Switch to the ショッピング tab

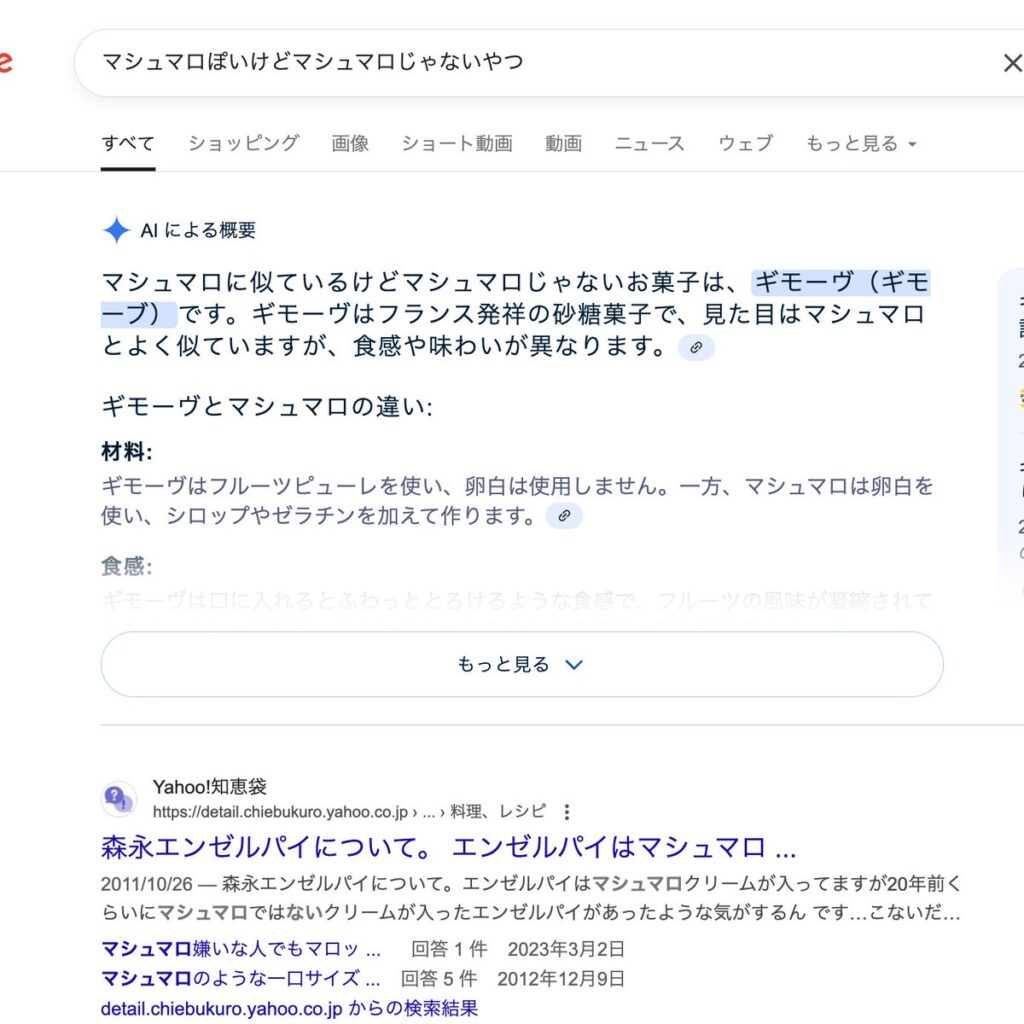243,144
